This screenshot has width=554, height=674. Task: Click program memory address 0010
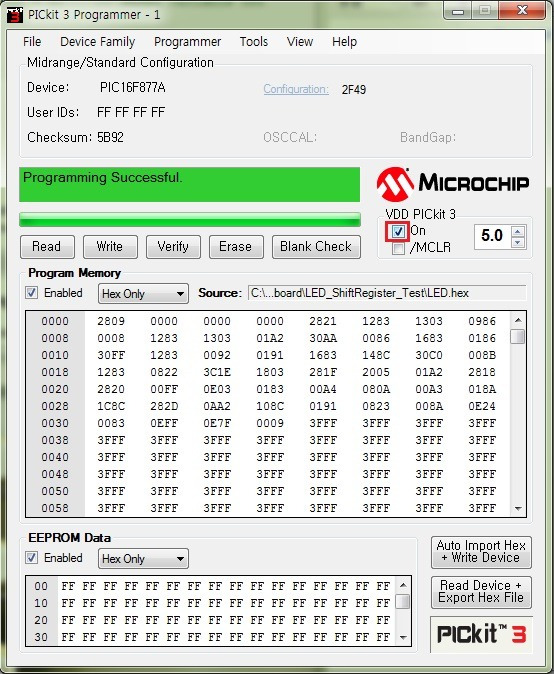pyautogui.click(x=55, y=355)
